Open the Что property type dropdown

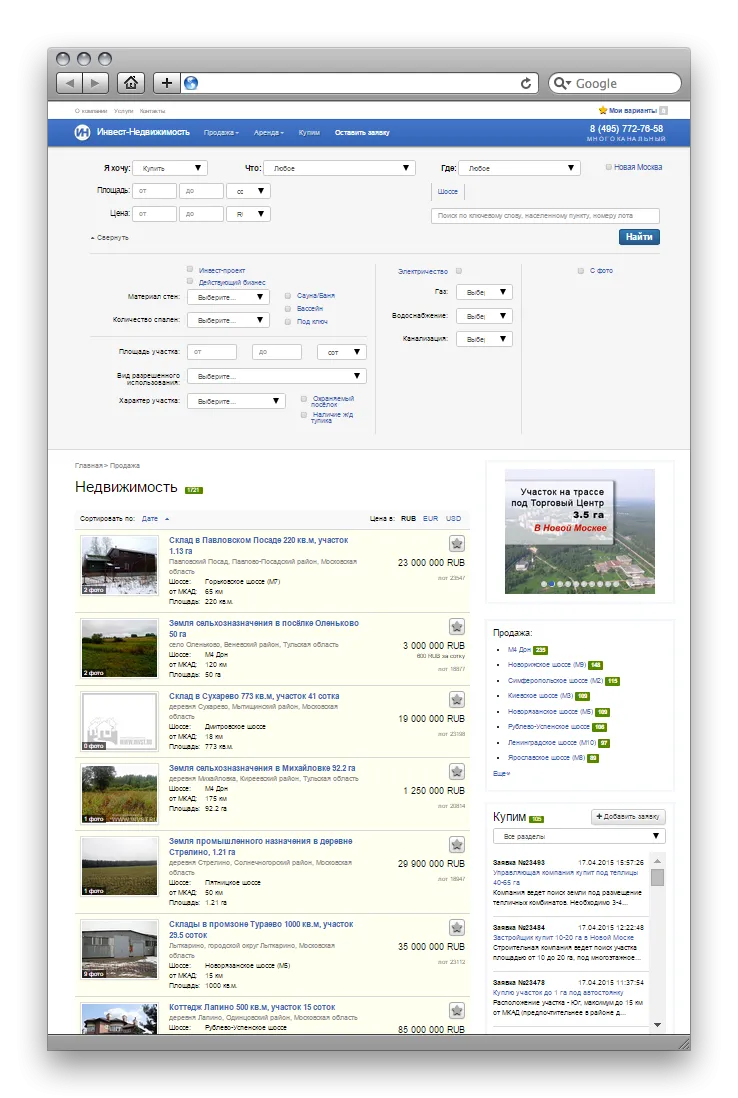point(340,168)
